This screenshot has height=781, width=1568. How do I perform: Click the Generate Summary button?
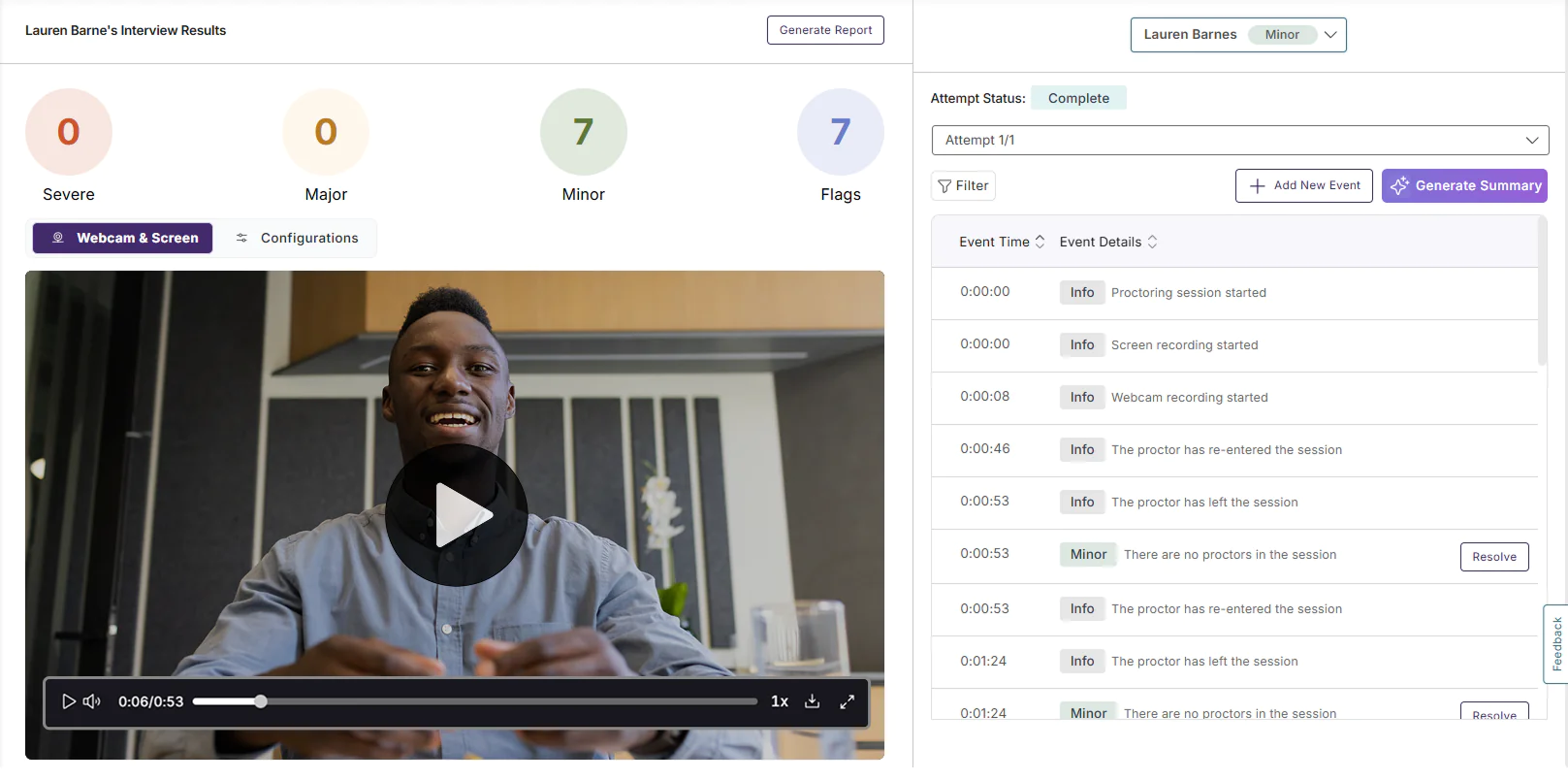click(x=1463, y=186)
